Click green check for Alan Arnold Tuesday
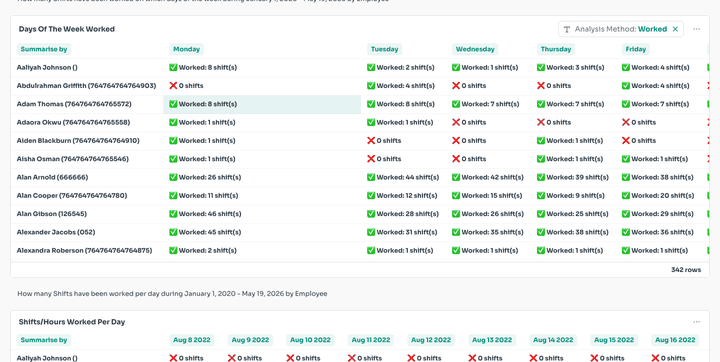The width and height of the screenshot is (720, 362). [371, 177]
